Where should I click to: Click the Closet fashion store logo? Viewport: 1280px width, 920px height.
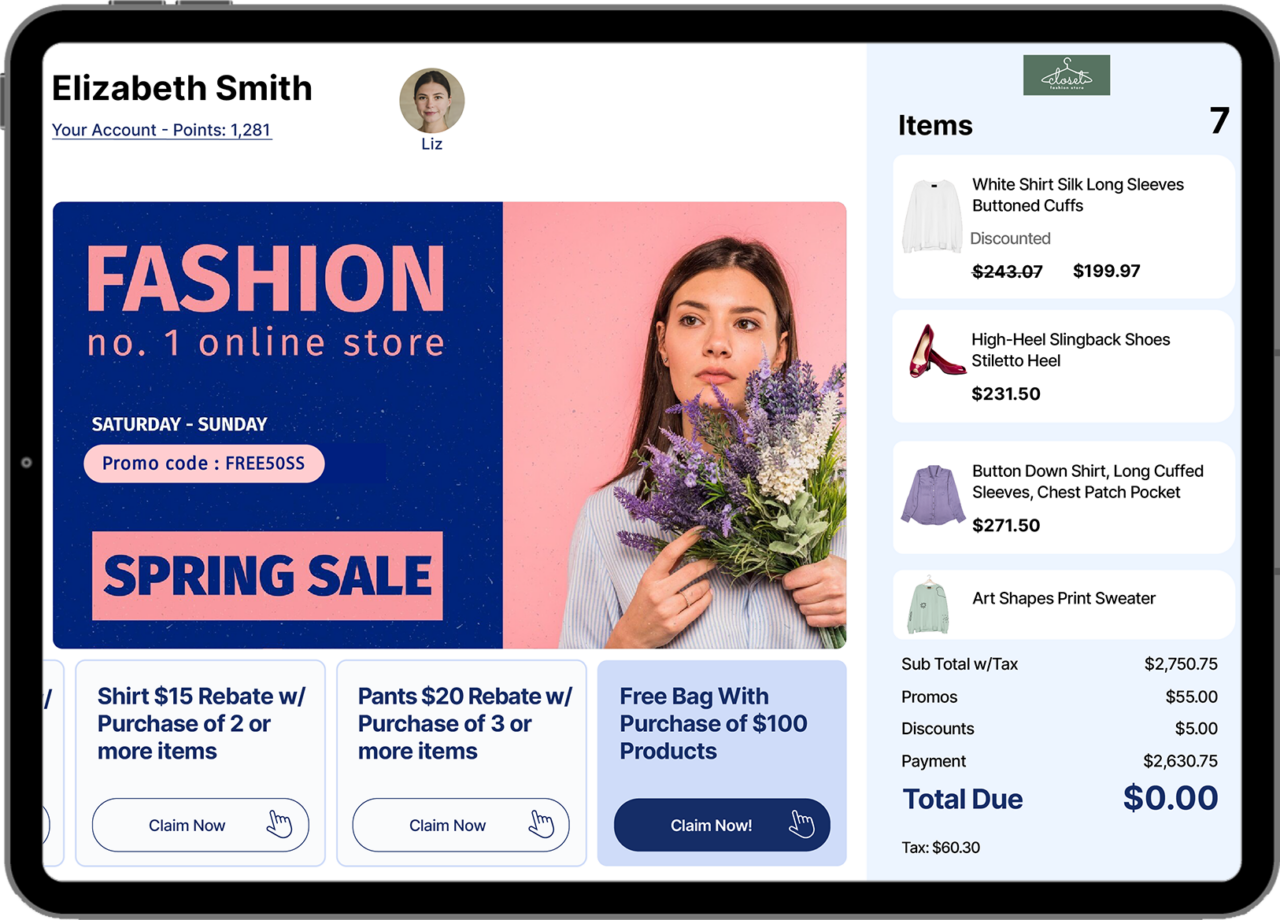coord(1066,76)
